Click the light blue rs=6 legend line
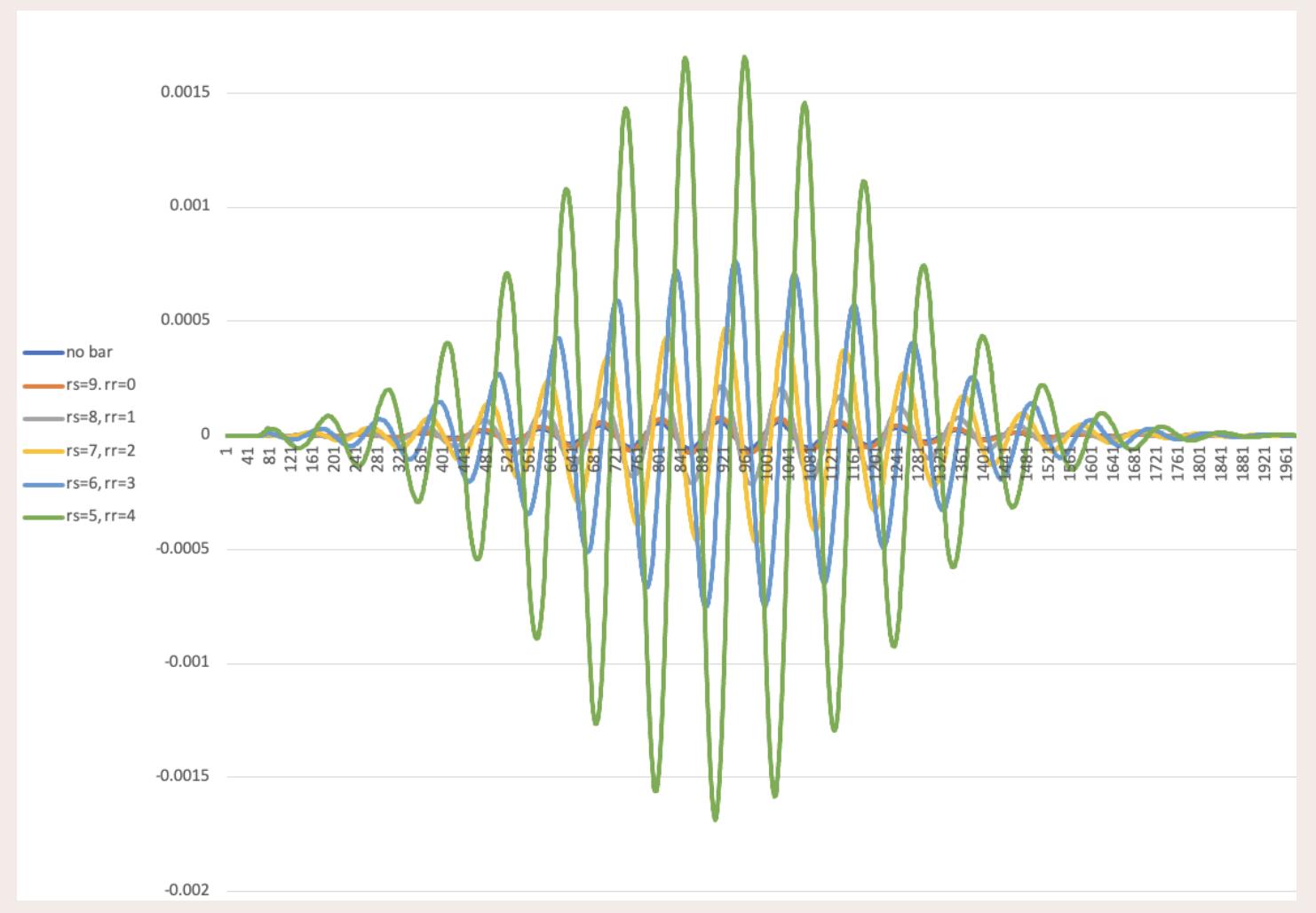This screenshot has width=1316, height=913. [x=44, y=484]
